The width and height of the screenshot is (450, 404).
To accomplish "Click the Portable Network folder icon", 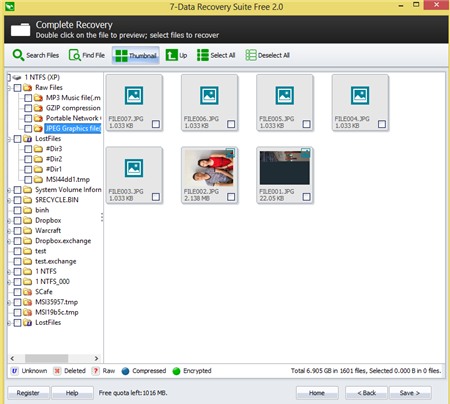I will (38, 118).
